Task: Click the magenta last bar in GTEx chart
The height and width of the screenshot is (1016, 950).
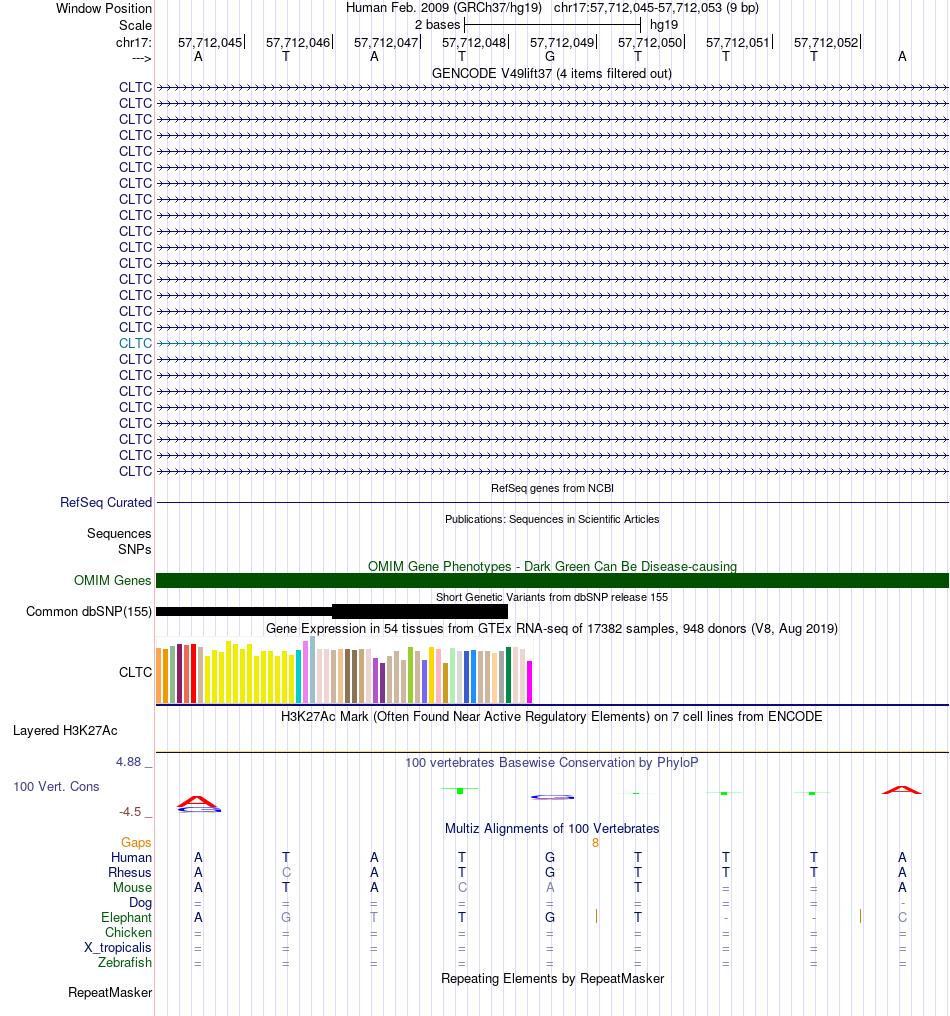Action: tap(529, 682)
